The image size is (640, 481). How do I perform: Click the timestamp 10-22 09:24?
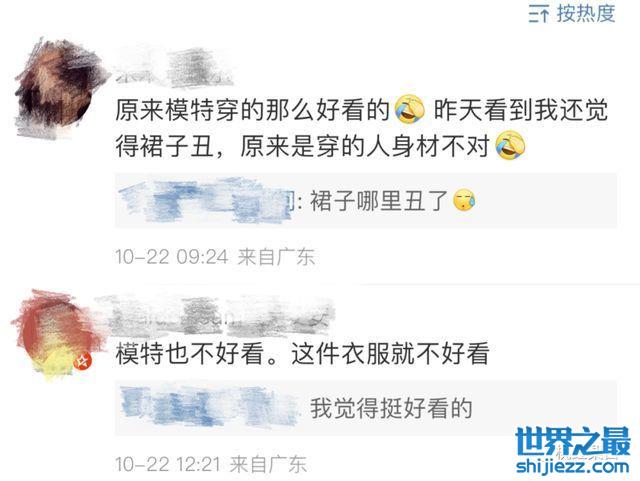(x=172, y=257)
